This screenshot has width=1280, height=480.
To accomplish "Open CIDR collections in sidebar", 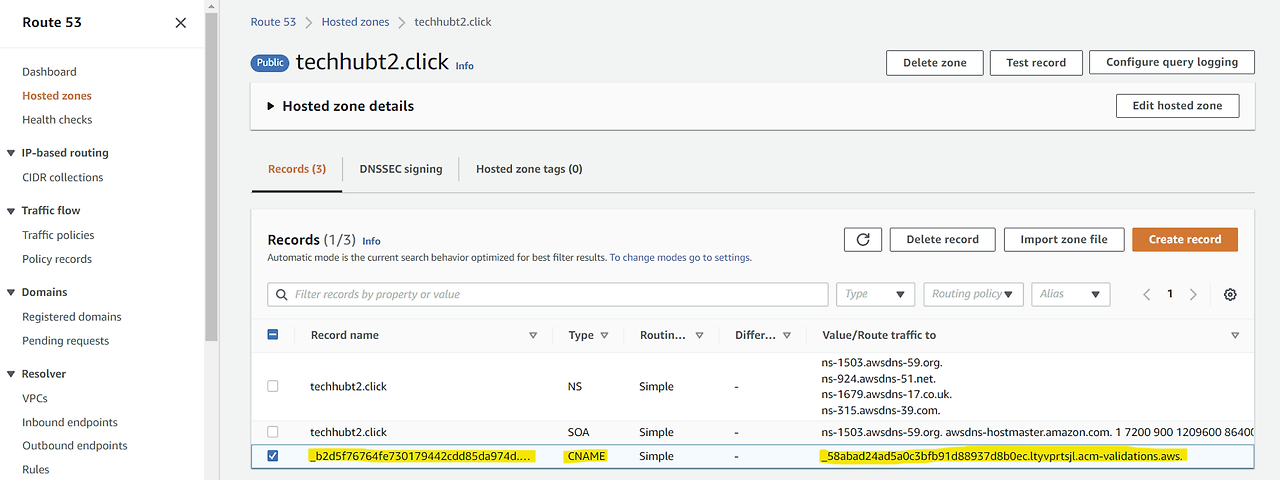I will coord(63,178).
